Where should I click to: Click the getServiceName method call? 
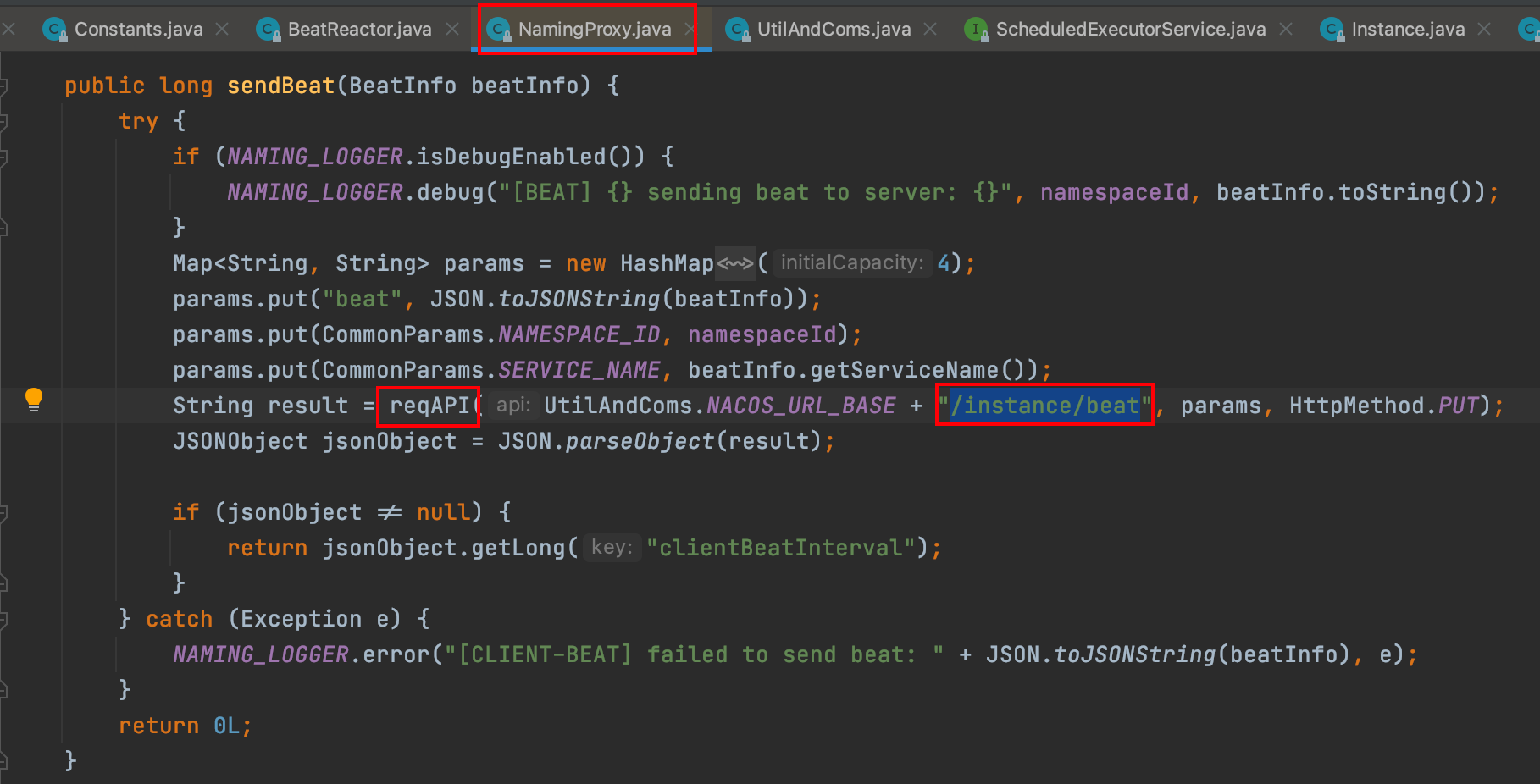904,371
